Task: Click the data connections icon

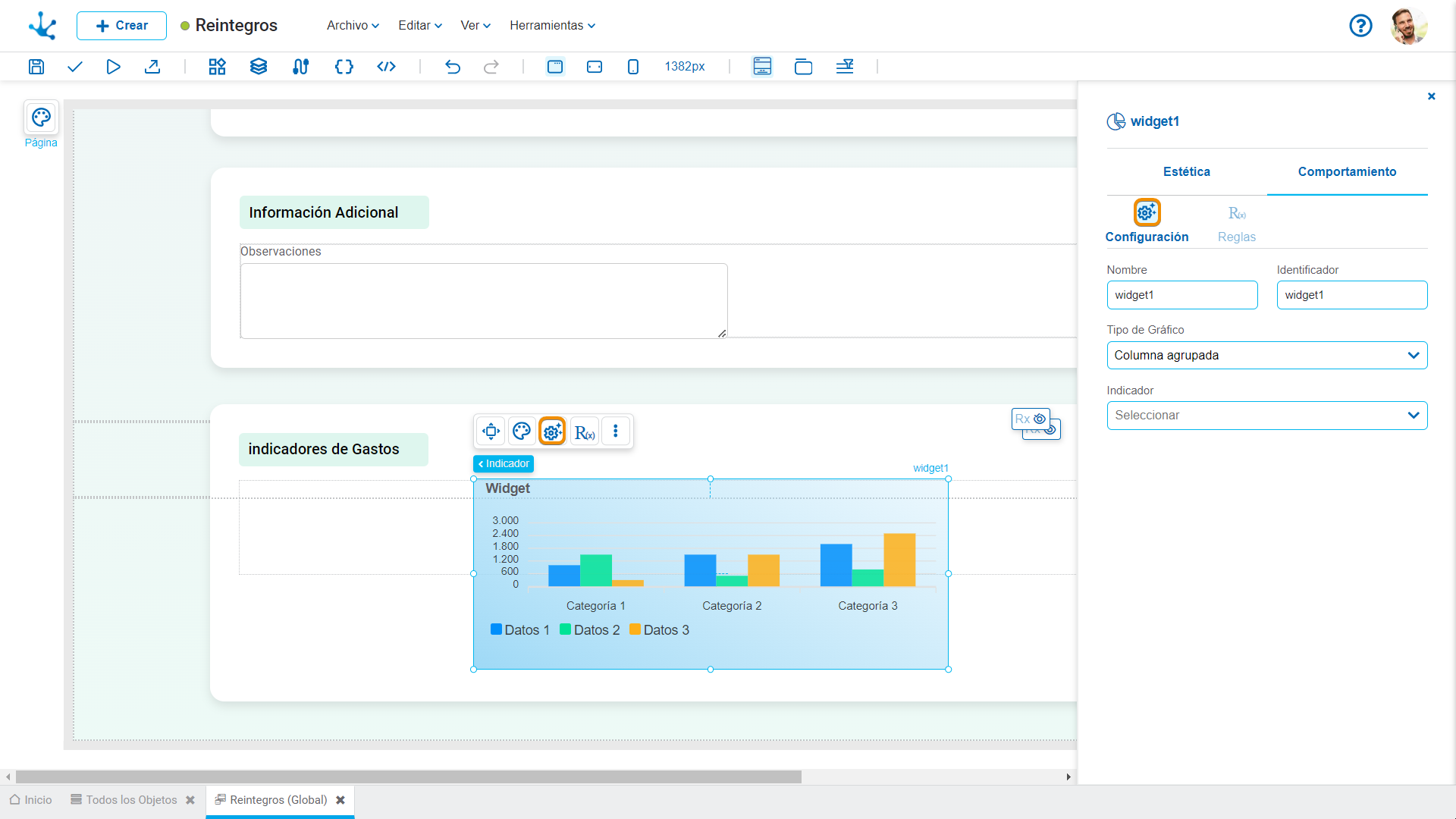Action: pyautogui.click(x=300, y=67)
